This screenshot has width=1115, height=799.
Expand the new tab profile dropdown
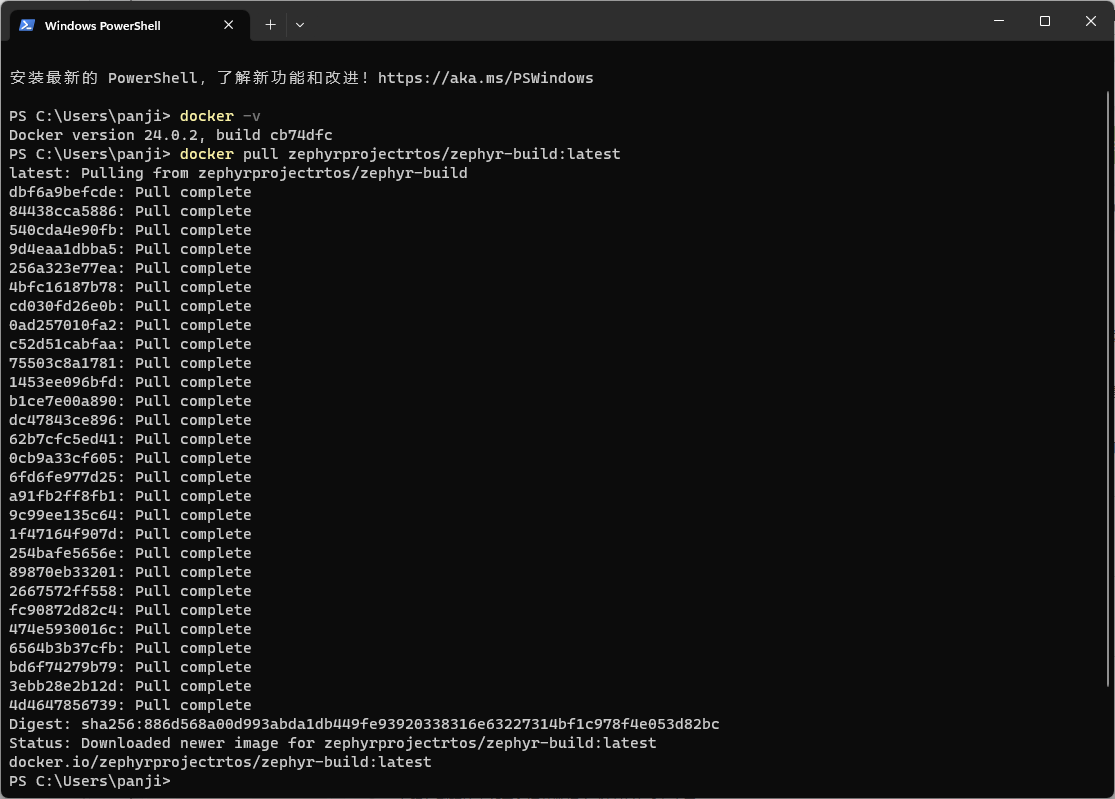300,25
